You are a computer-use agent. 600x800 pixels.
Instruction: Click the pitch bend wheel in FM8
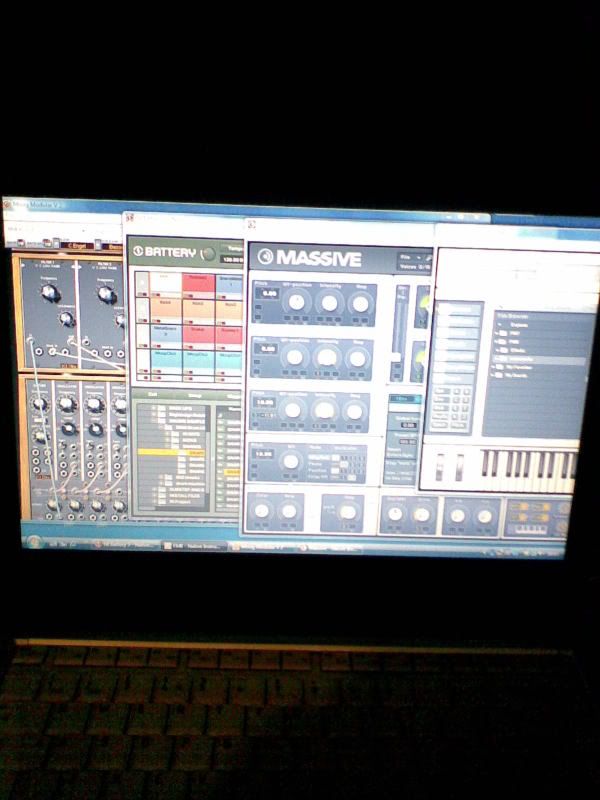click(x=440, y=466)
